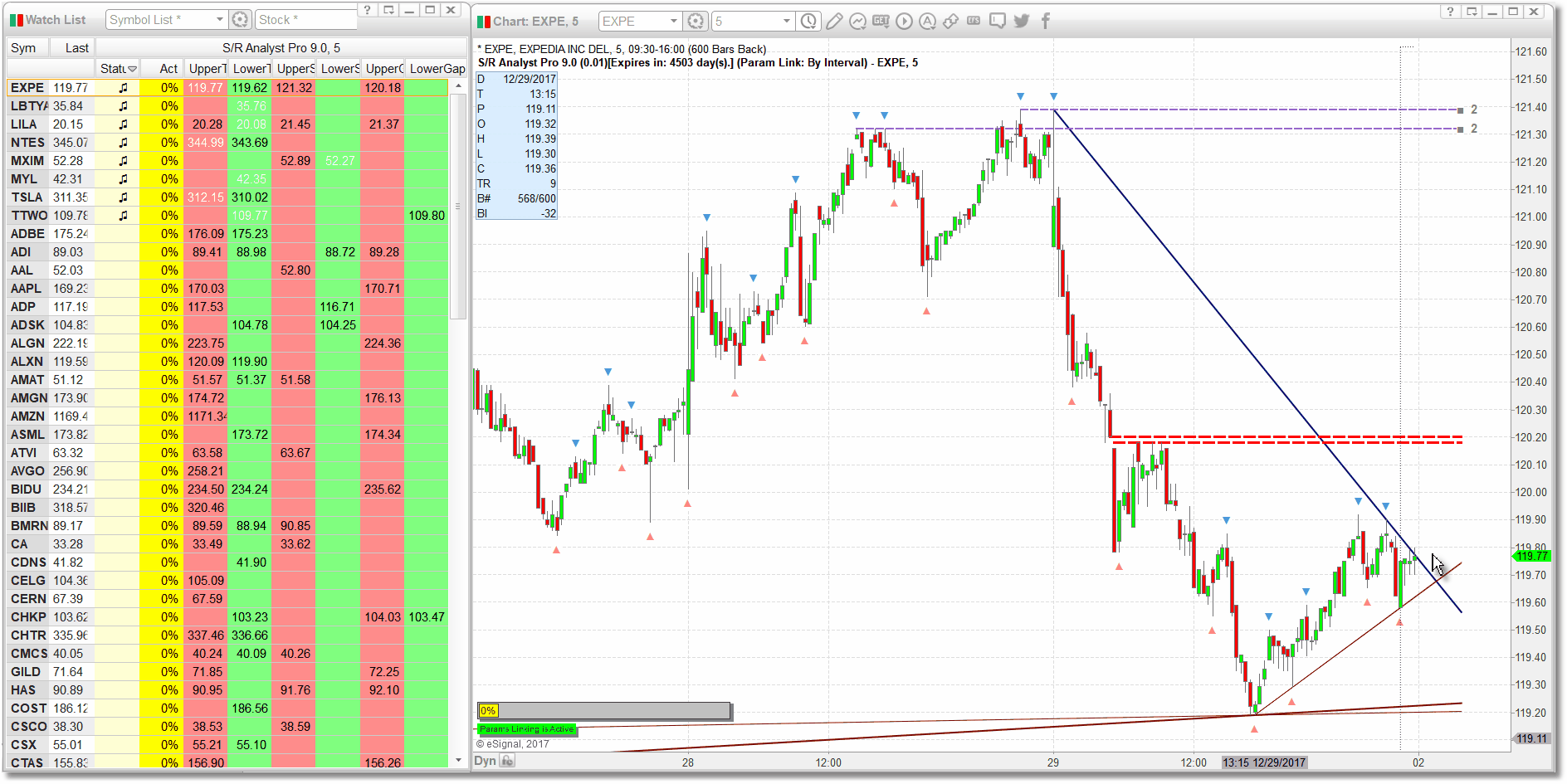Select the TSLA symbol row

click(227, 197)
